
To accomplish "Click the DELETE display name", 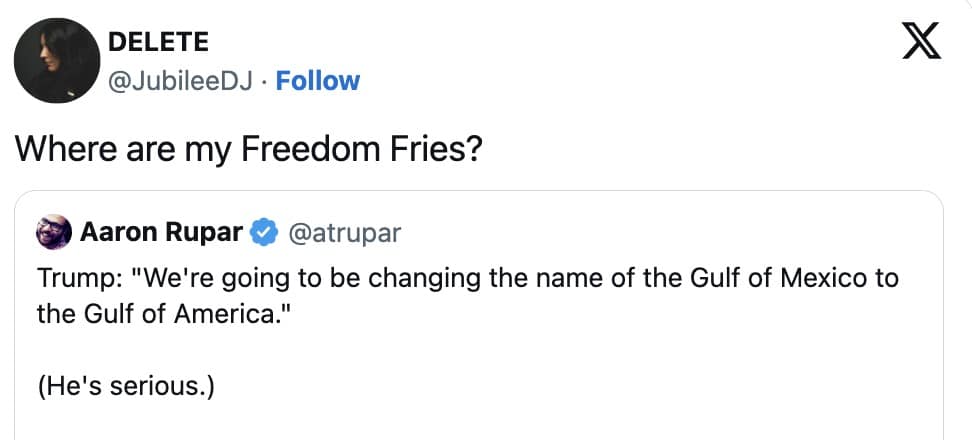I will 157,42.
